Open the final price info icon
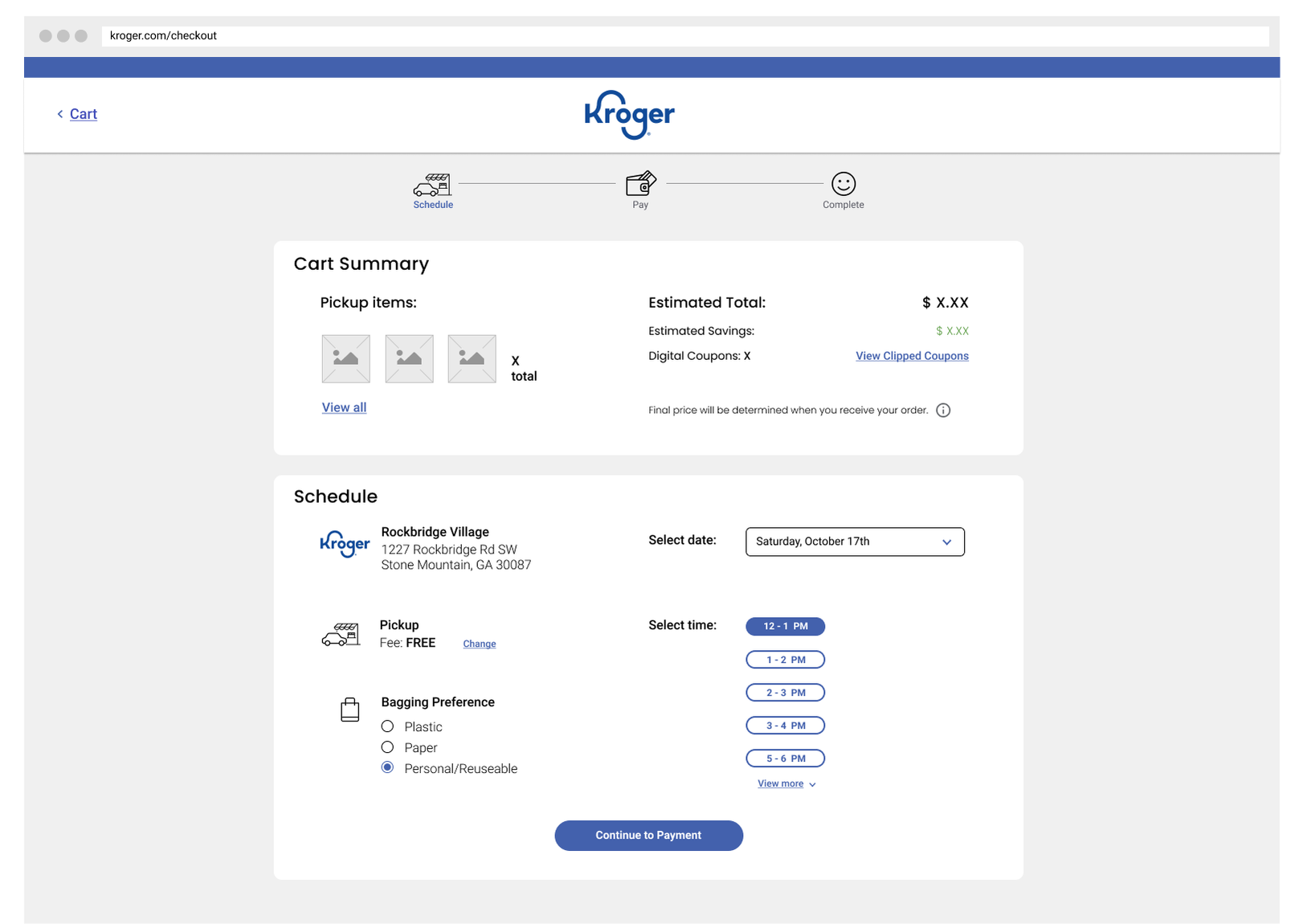The height and width of the screenshot is (924, 1303). (944, 411)
